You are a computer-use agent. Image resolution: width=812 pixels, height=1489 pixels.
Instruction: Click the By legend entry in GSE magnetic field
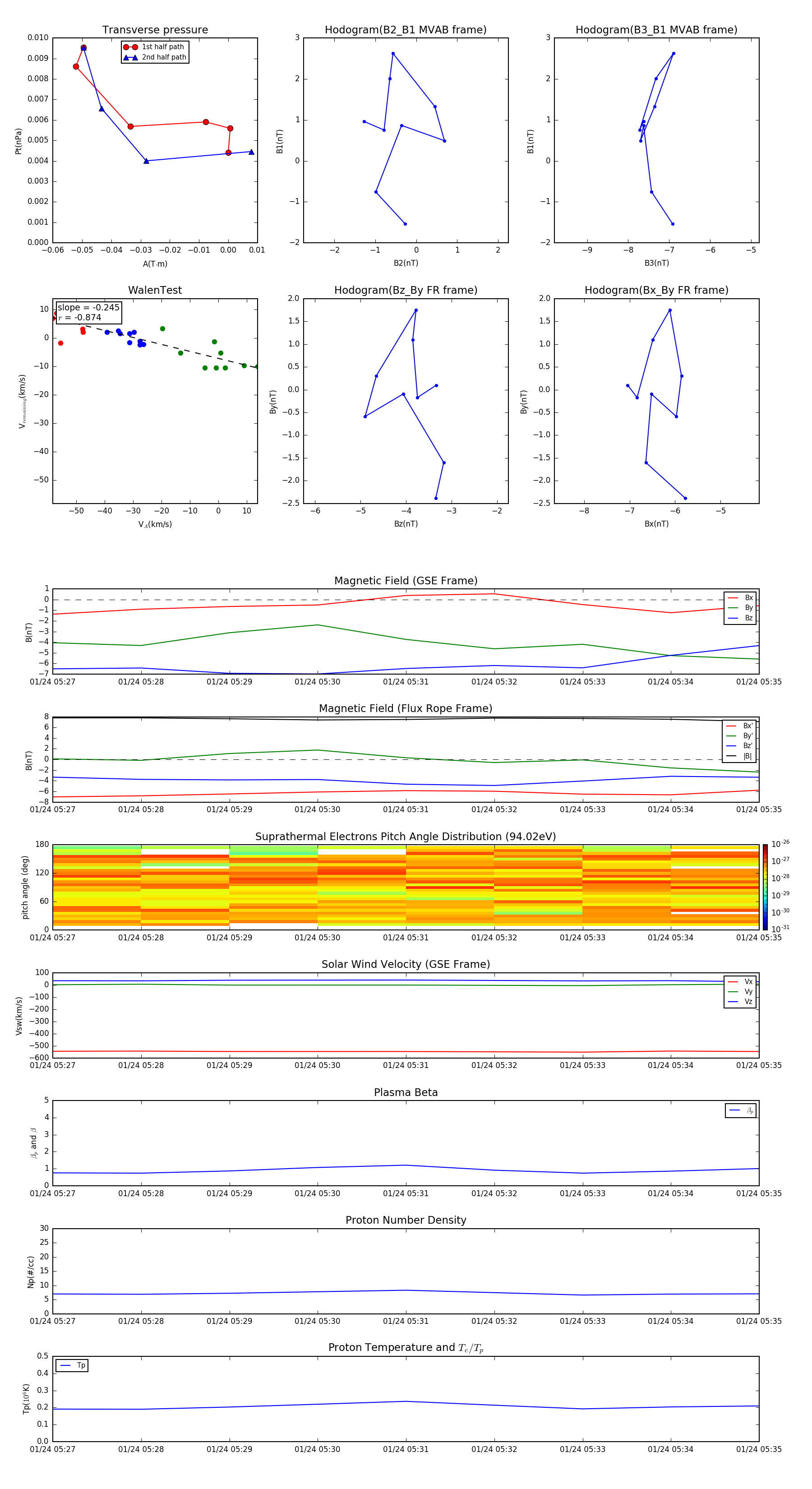point(740,608)
